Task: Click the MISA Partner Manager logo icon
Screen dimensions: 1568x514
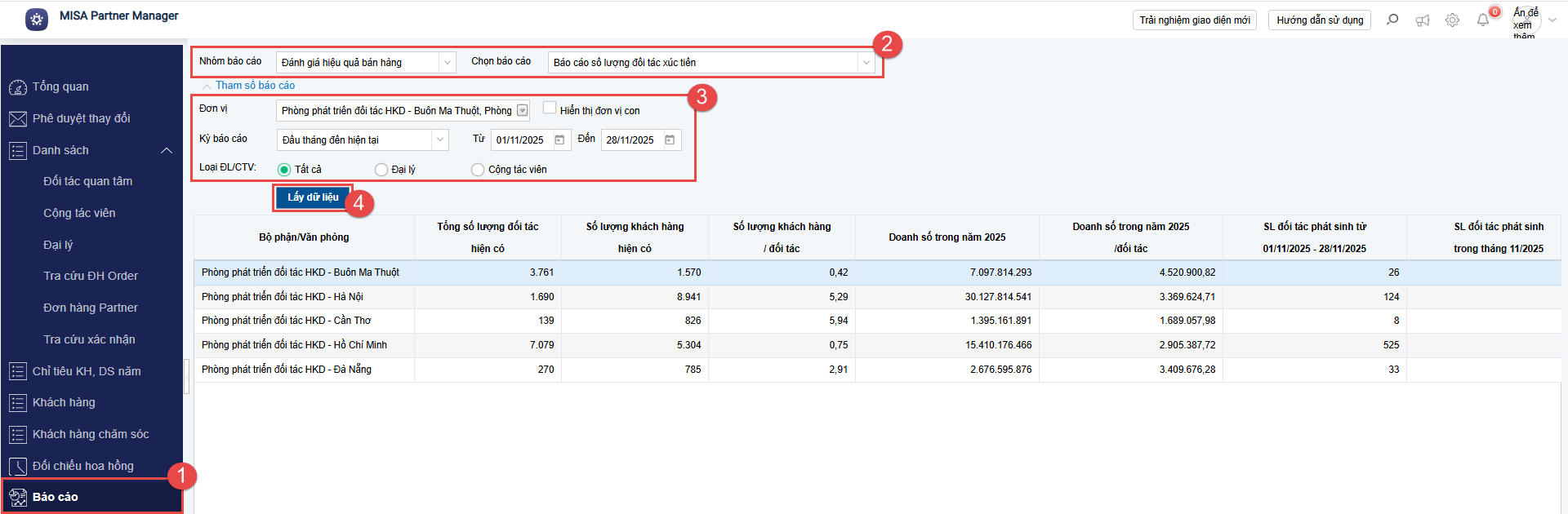Action: tap(37, 20)
